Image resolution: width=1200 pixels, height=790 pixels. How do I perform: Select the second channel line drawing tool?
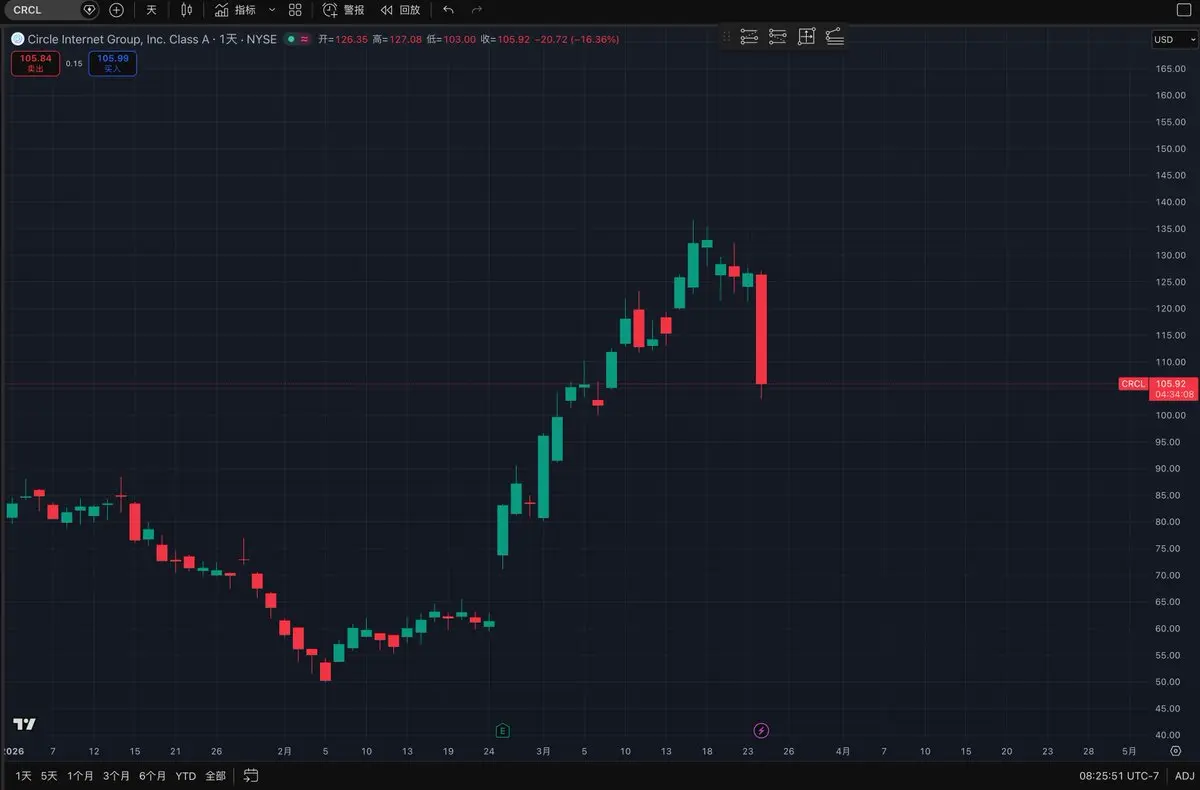tap(778, 37)
